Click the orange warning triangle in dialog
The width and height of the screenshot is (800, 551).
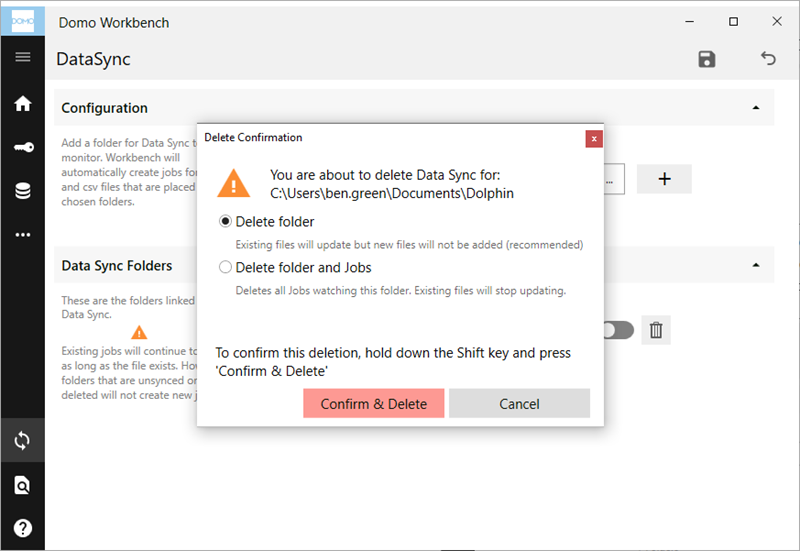[233, 183]
